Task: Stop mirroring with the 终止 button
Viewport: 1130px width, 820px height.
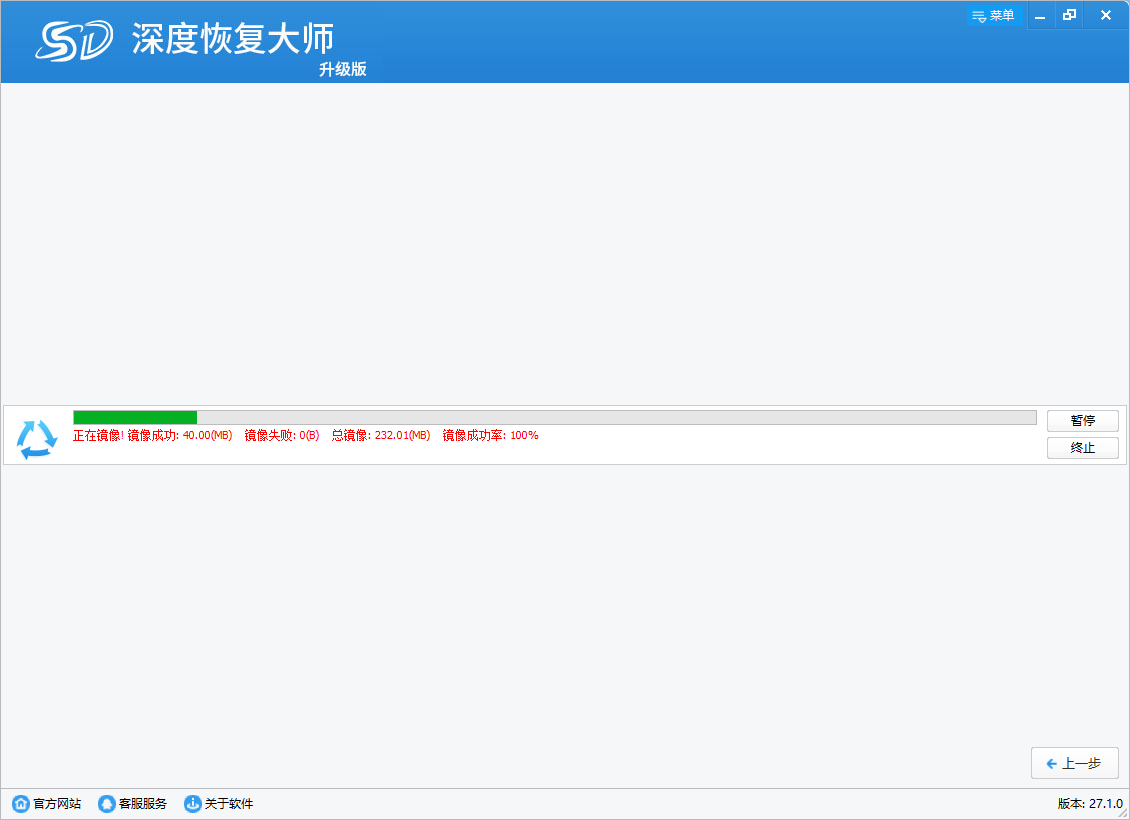Action: pyautogui.click(x=1082, y=448)
